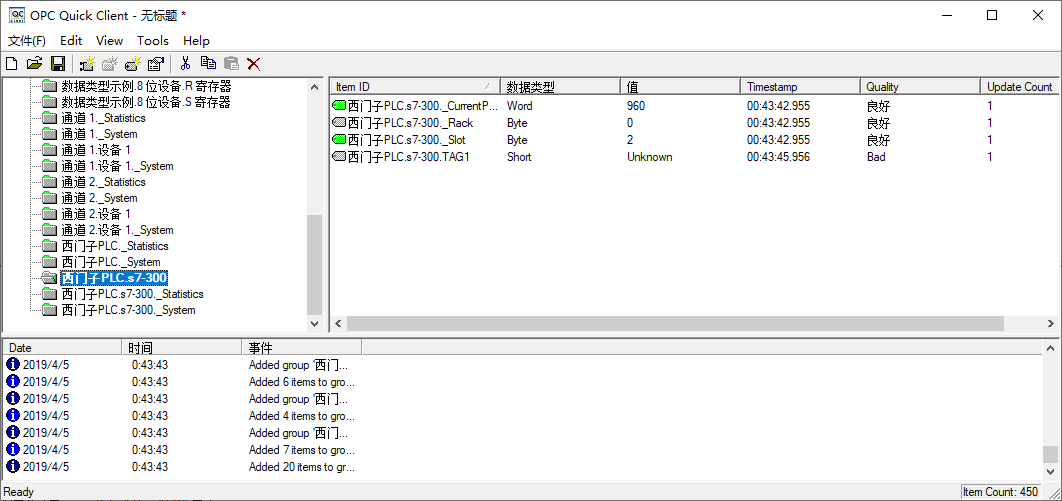Click the 数据类型 column header
1062x501 pixels.
(560, 87)
